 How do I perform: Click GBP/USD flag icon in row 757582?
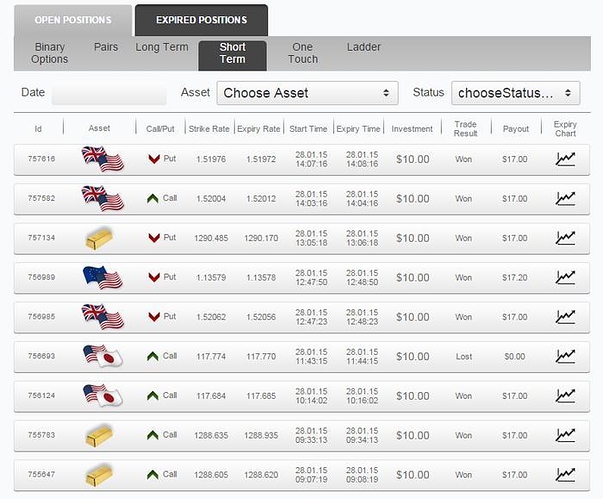103,198
